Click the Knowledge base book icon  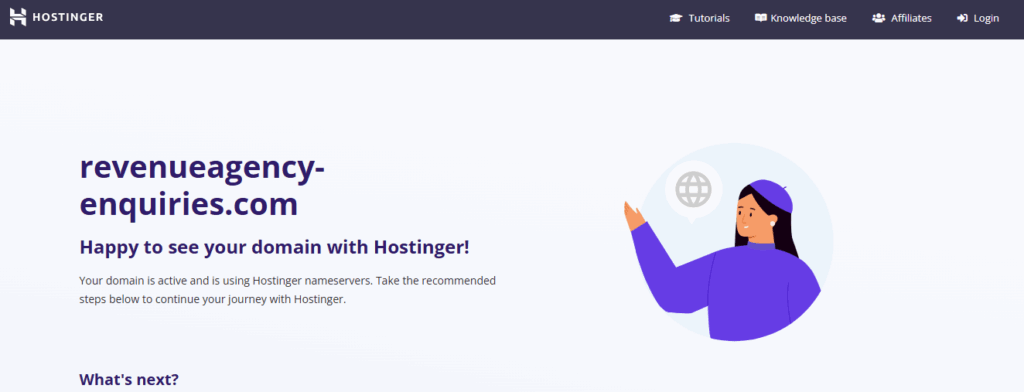760,18
